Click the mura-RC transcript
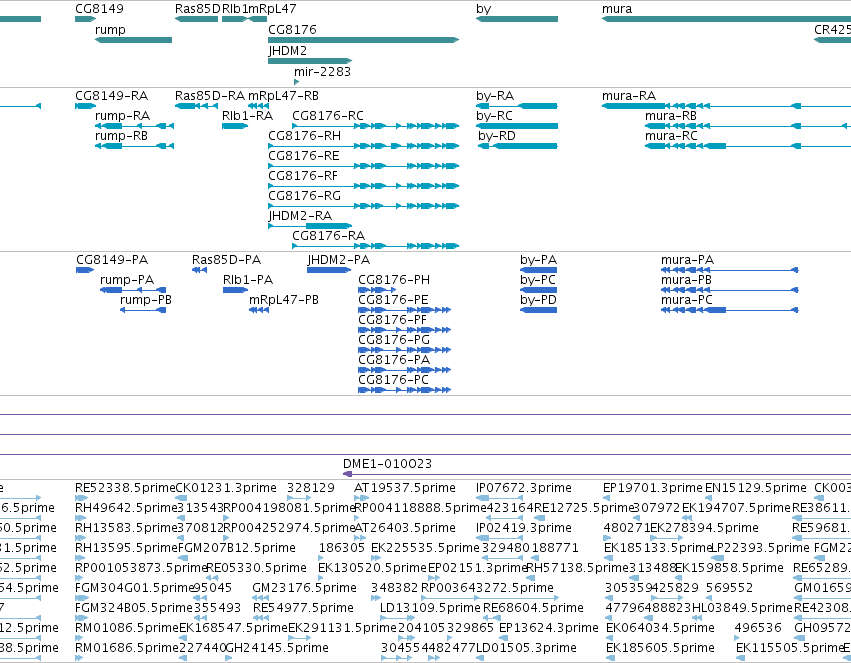The height and width of the screenshot is (663, 851). coord(748,146)
